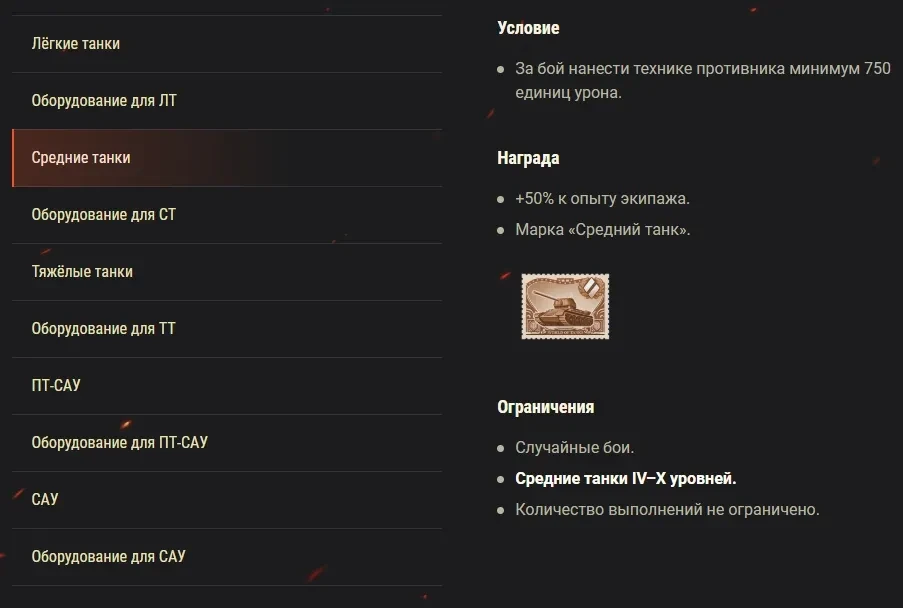903x608 pixels.
Task: Click the 750 damage condition text
Action: (688, 80)
